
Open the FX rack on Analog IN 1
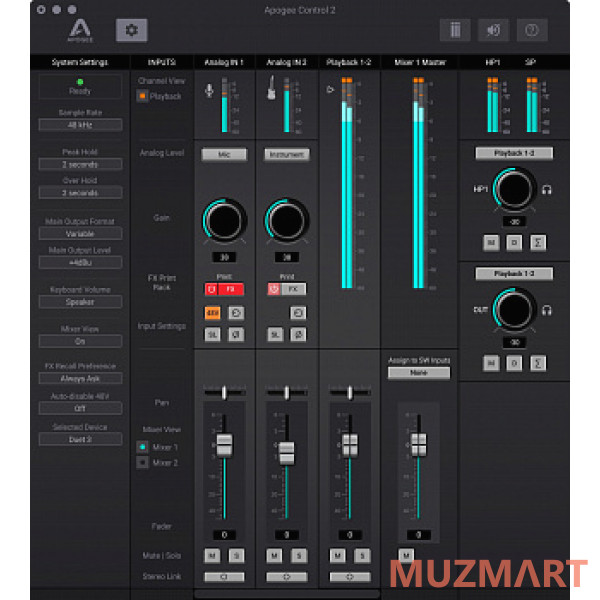[x=230, y=289]
